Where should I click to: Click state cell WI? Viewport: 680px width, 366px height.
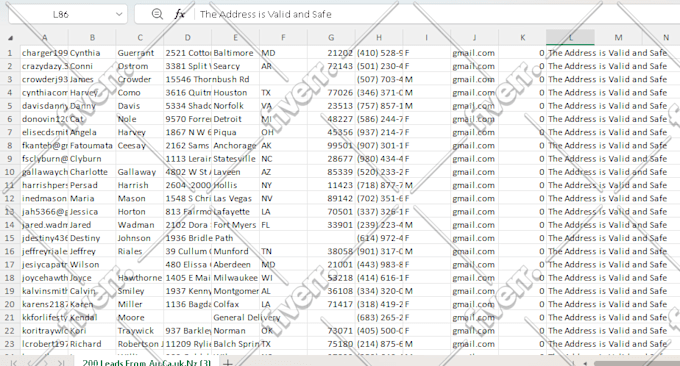283,278
